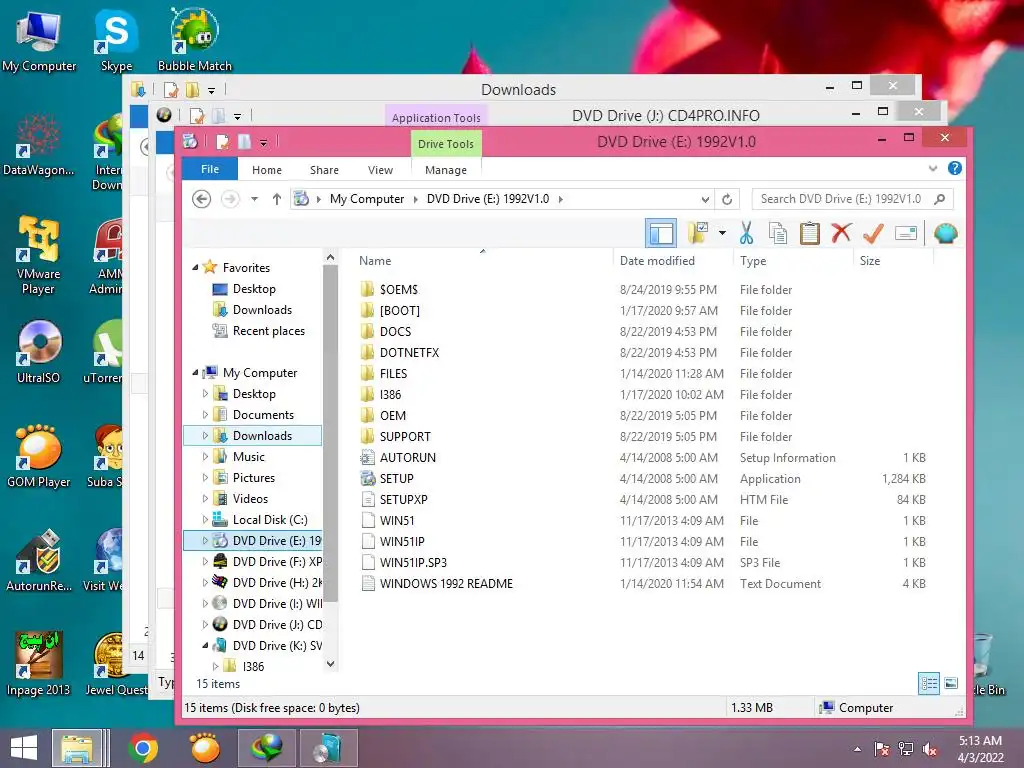The image size is (1024, 768).
Task: Open Google Chrome from the taskbar
Action: point(143,748)
